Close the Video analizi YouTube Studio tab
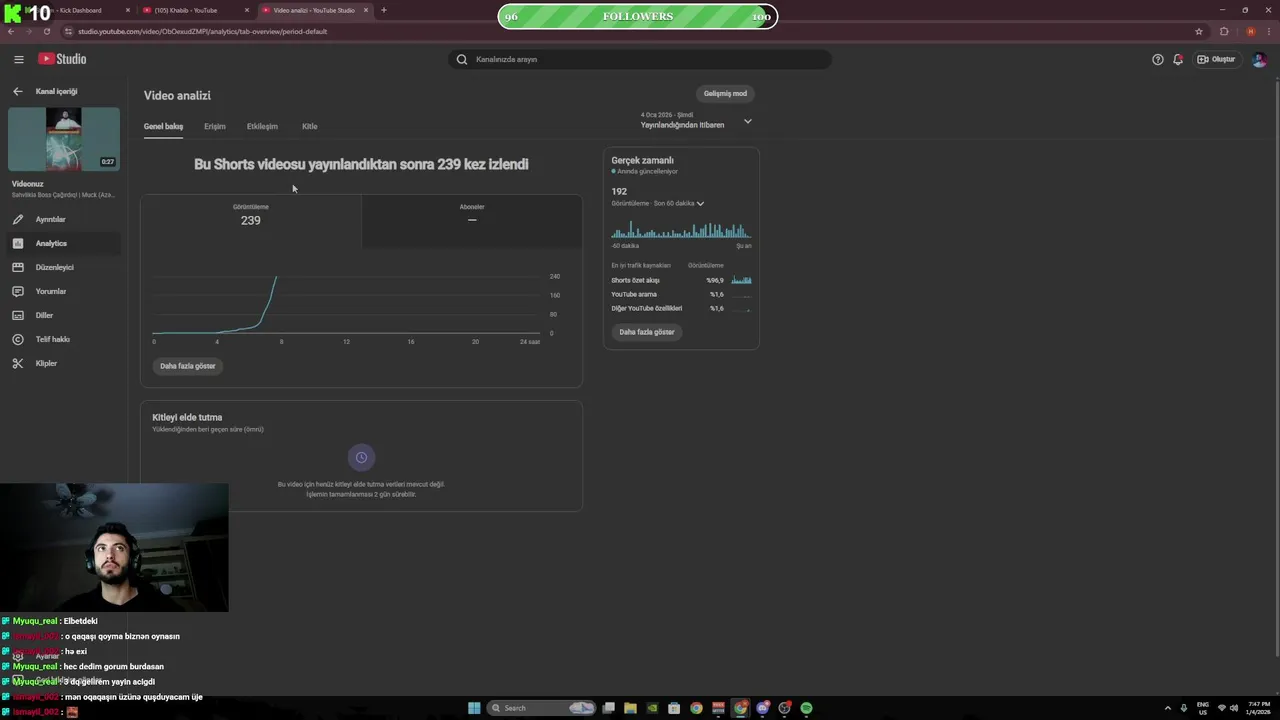This screenshot has height=720, width=1280. coord(366,10)
